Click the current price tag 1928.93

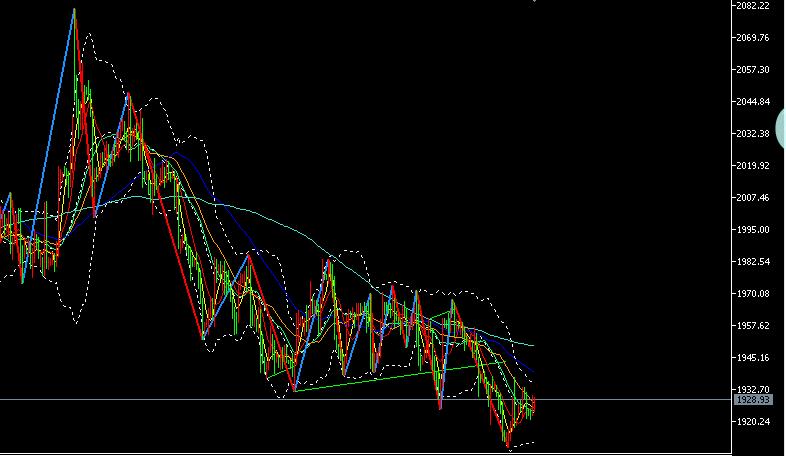point(752,399)
